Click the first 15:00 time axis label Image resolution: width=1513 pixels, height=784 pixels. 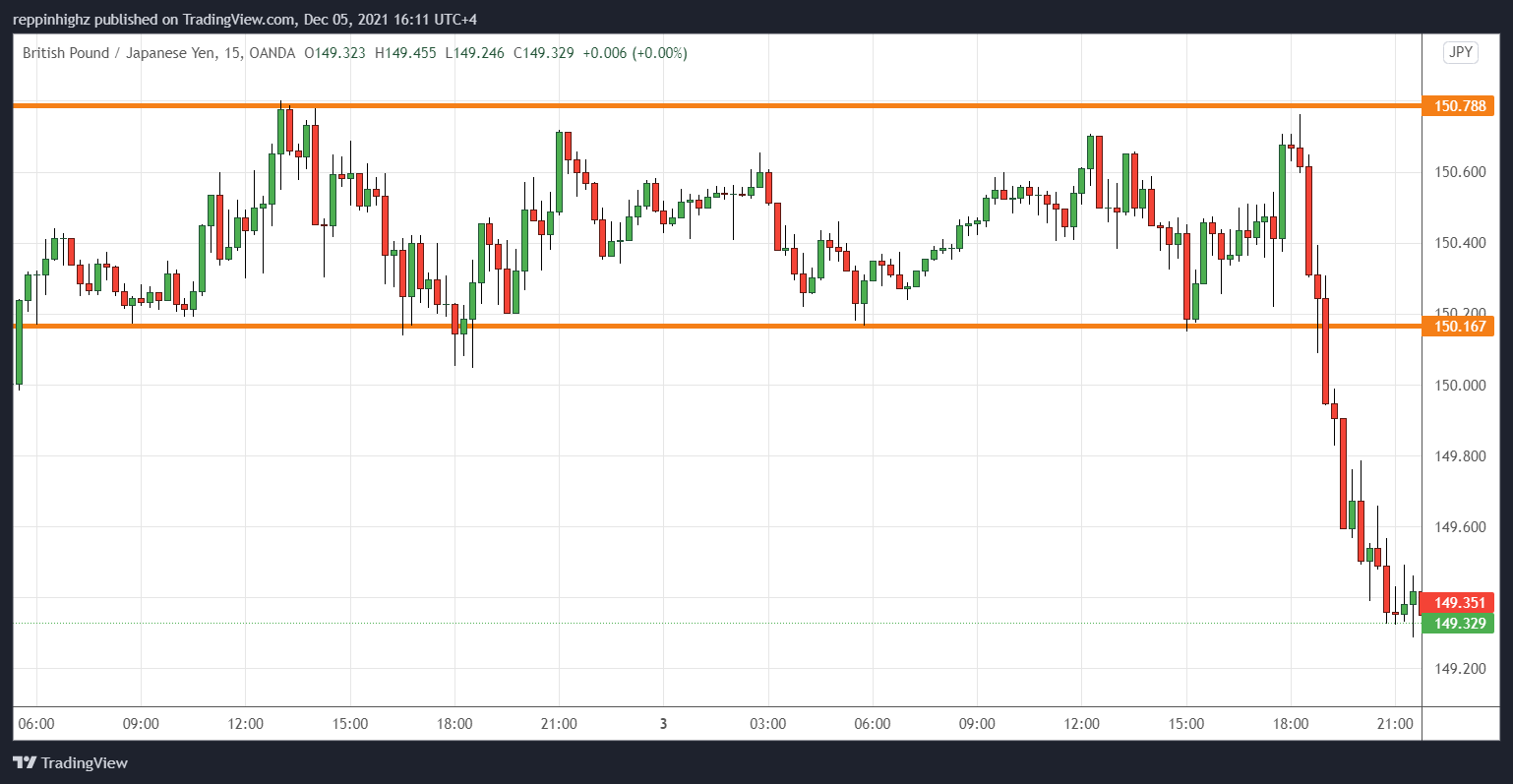pos(349,723)
